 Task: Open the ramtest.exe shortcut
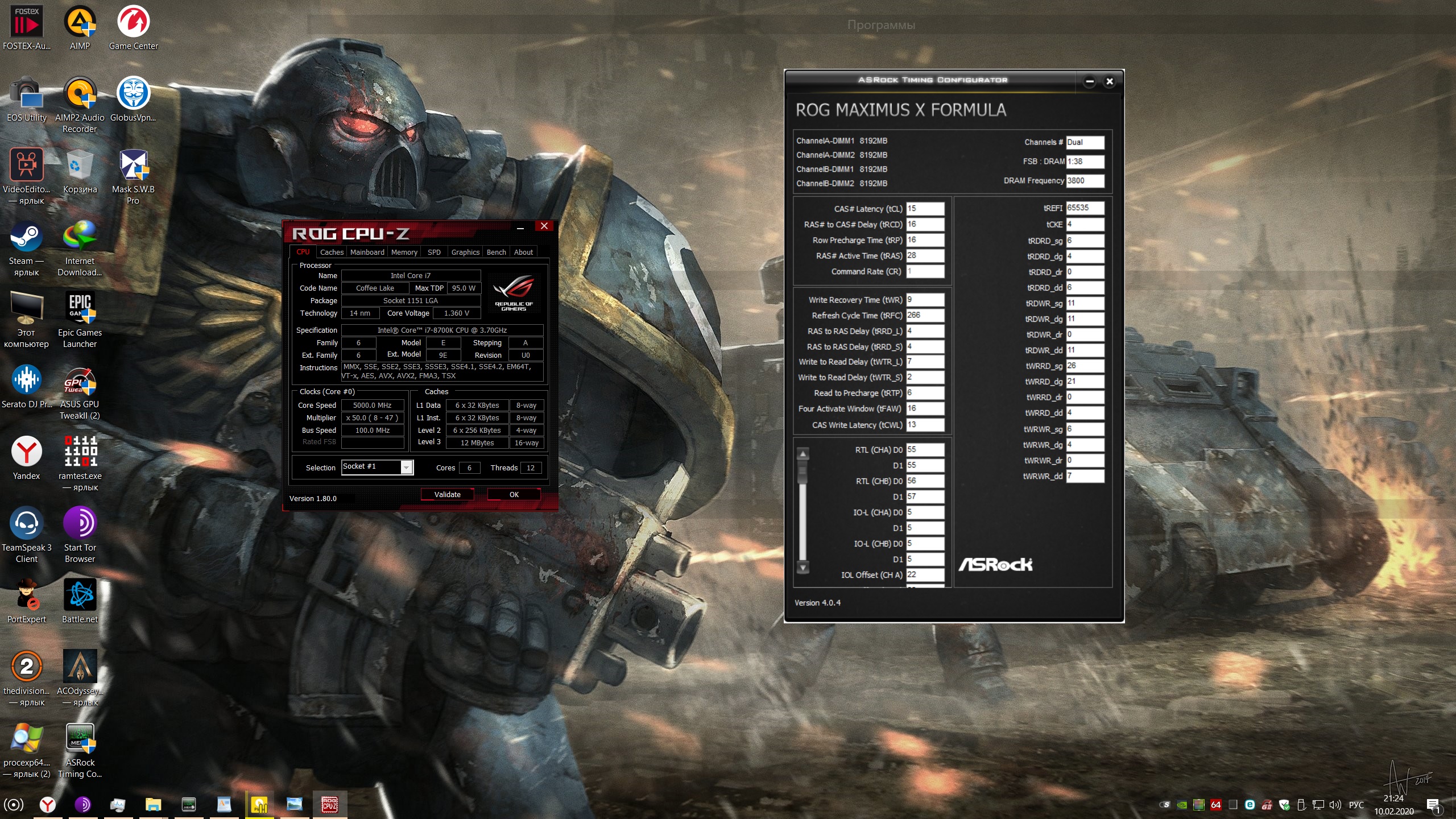pyautogui.click(x=80, y=452)
